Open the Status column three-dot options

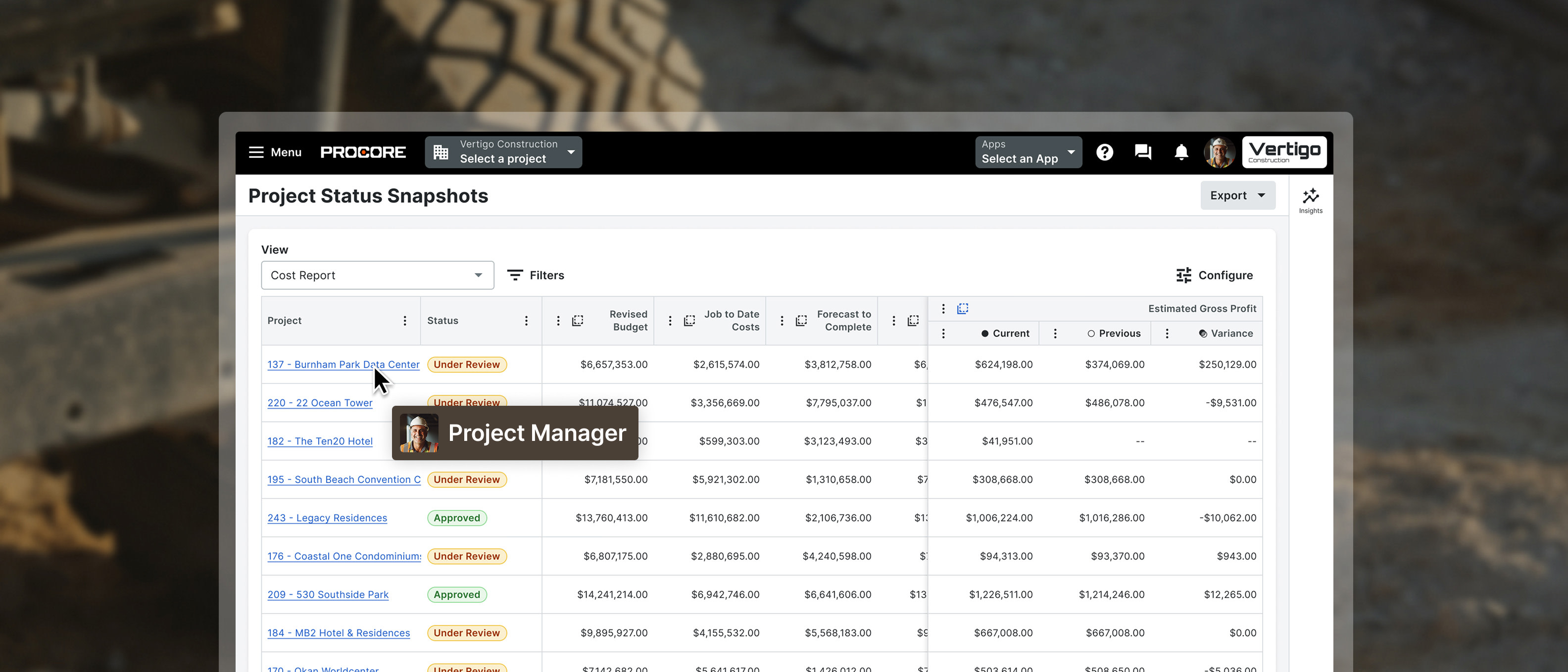click(527, 321)
